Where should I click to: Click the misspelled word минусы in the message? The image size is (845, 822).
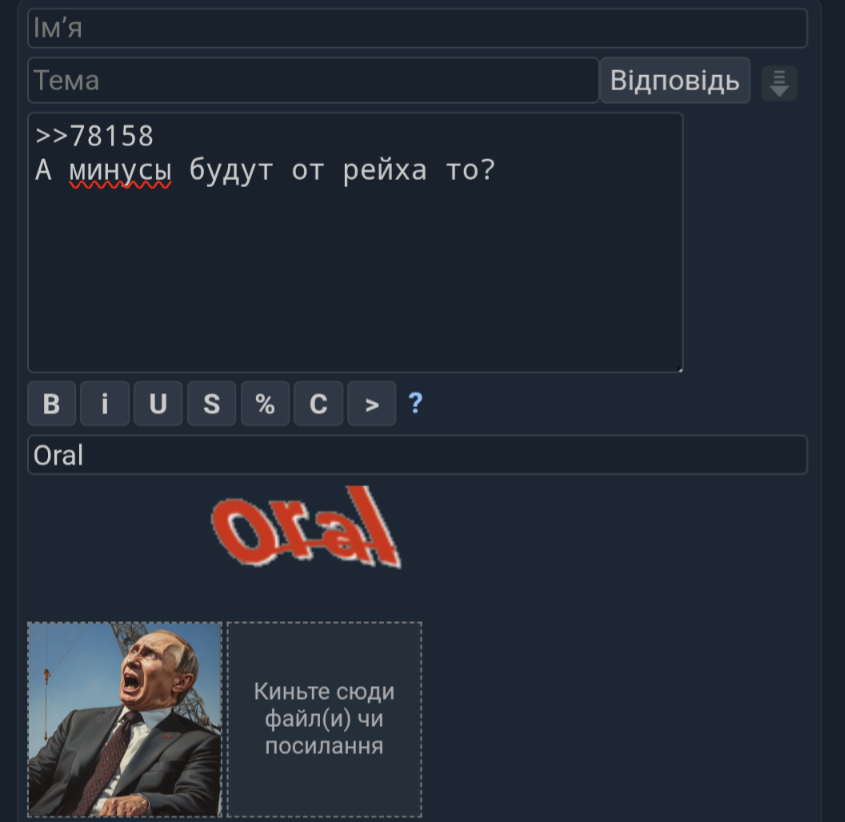tap(120, 171)
